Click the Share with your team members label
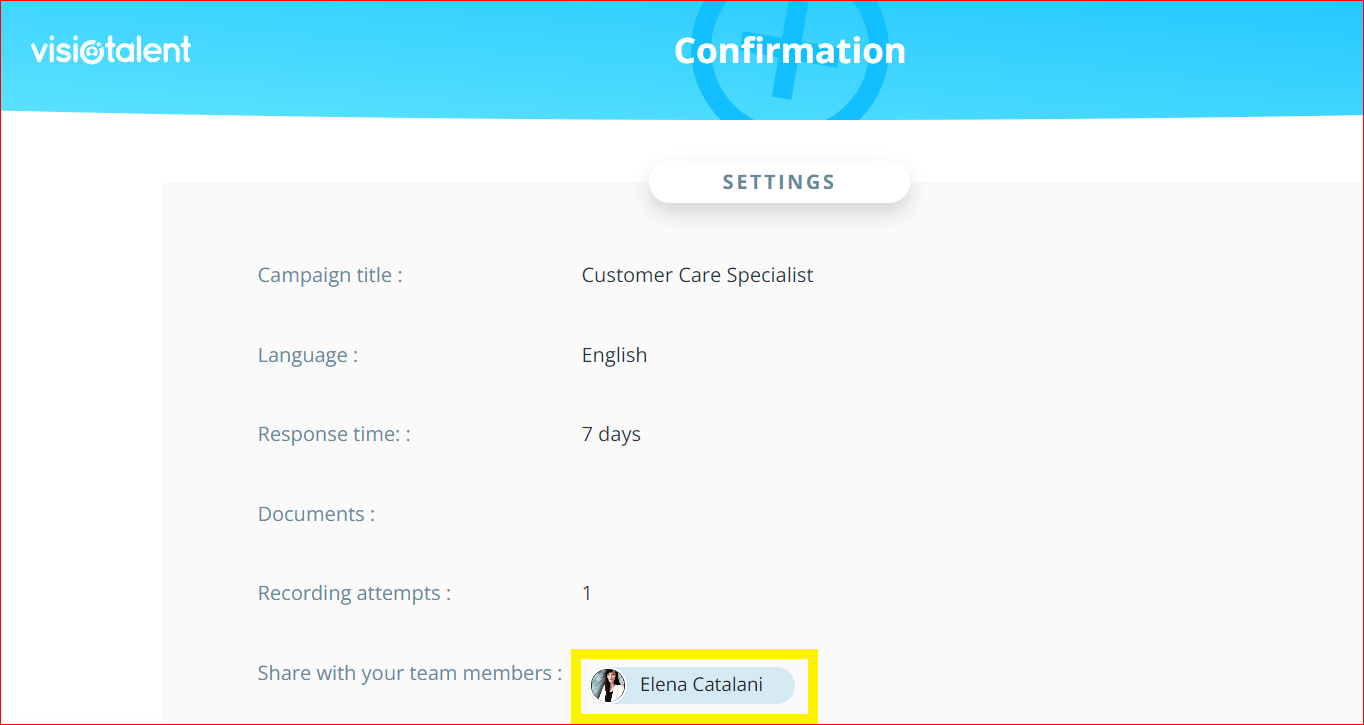Viewport: 1364px width, 725px height. 409,673
